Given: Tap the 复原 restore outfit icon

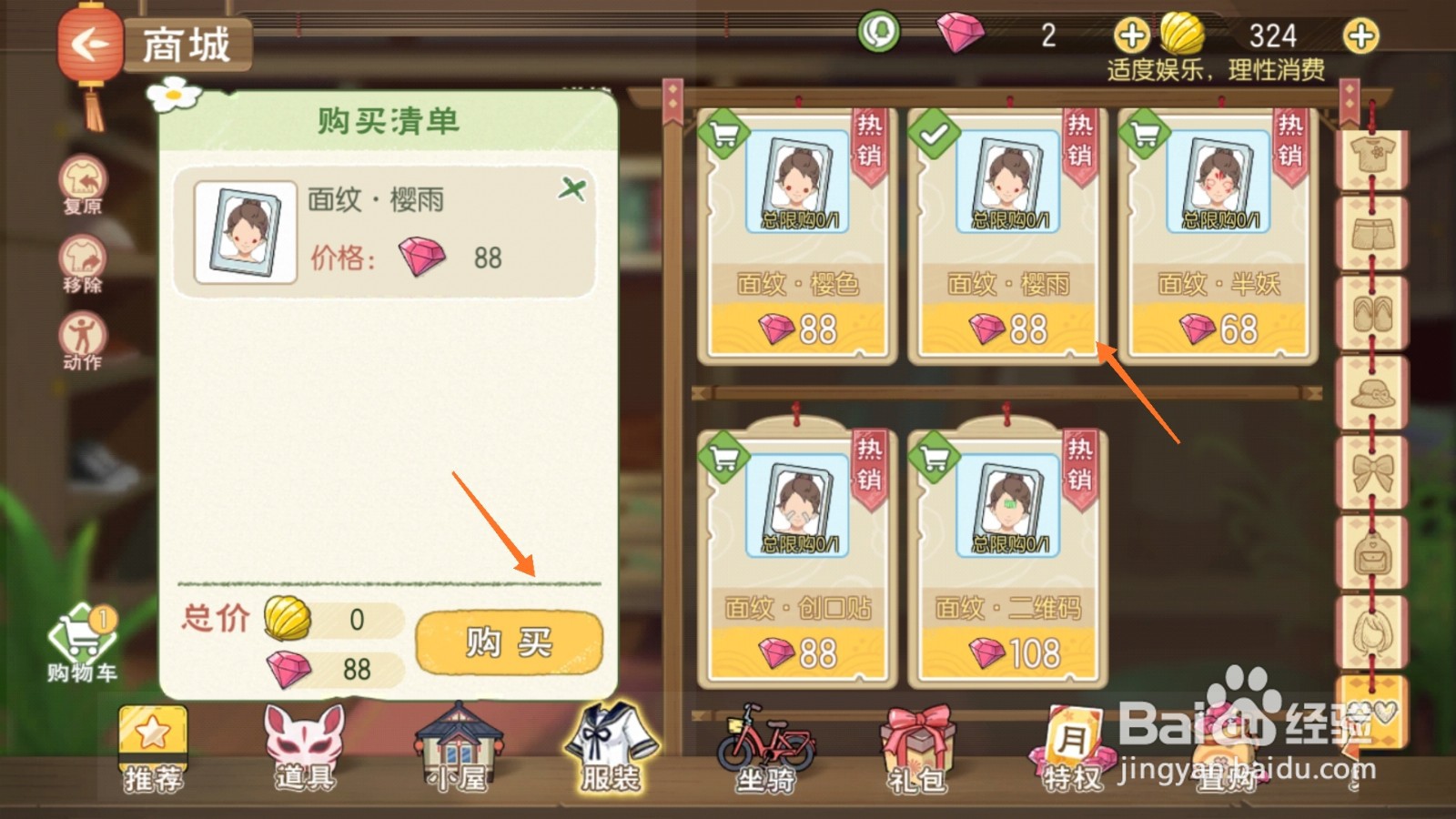Looking at the screenshot, I should point(83,184).
